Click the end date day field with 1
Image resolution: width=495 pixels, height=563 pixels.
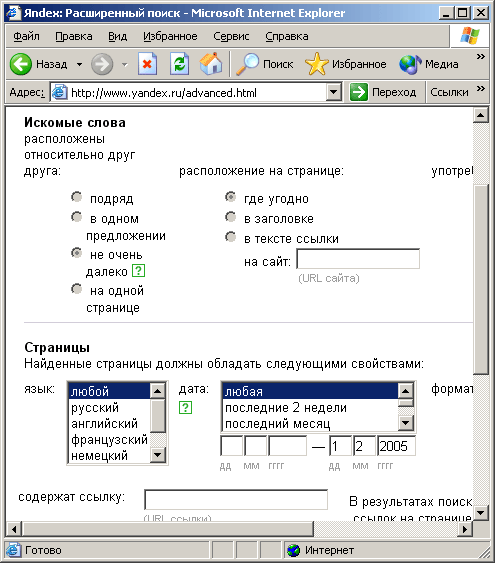pos(340,446)
